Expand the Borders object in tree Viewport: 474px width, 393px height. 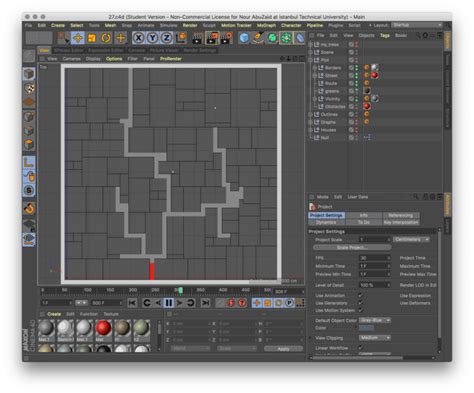pyautogui.click(x=314, y=68)
